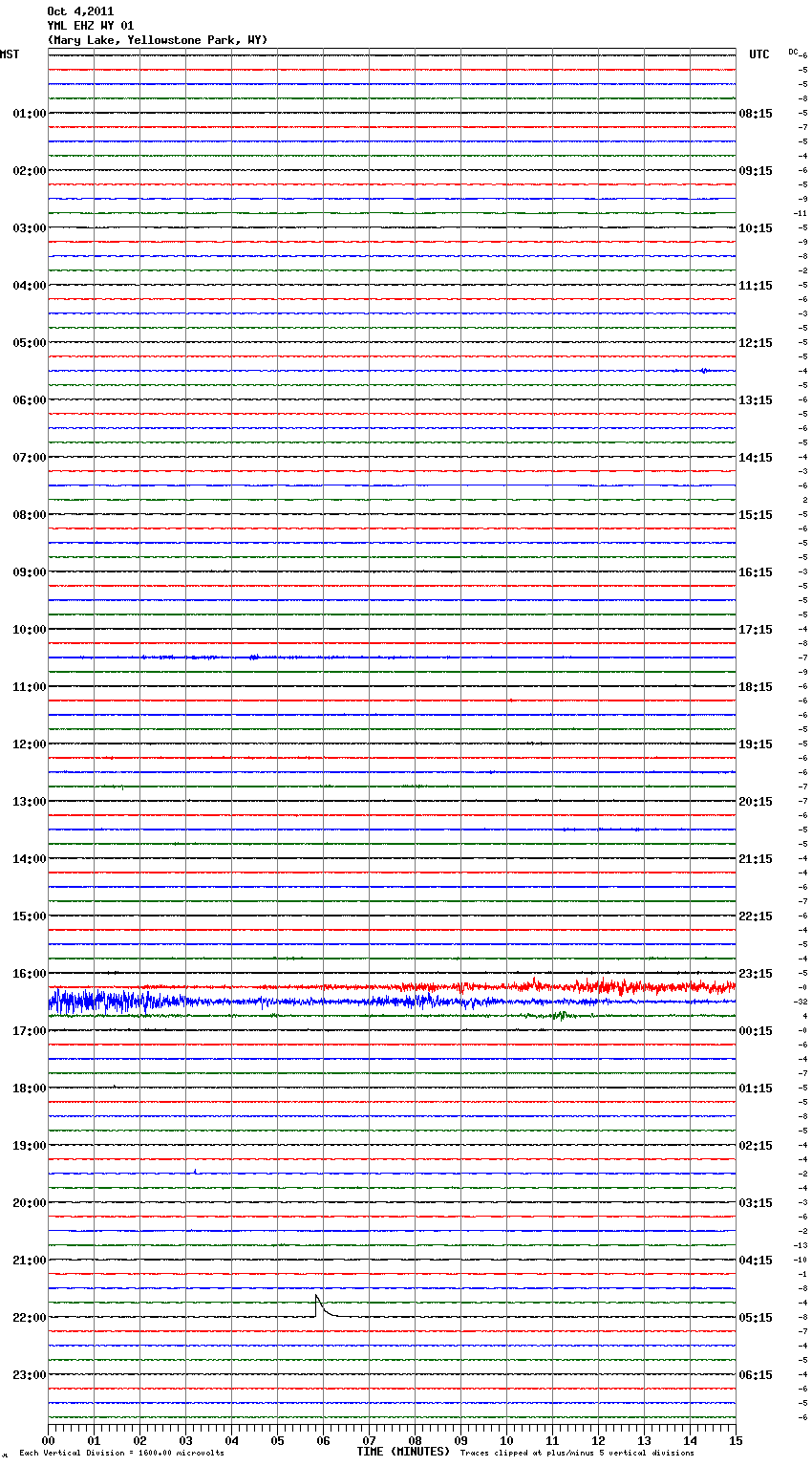Click the MST time label "14:00"
The height and width of the screenshot is (1466, 812).
pyautogui.click(x=30, y=859)
